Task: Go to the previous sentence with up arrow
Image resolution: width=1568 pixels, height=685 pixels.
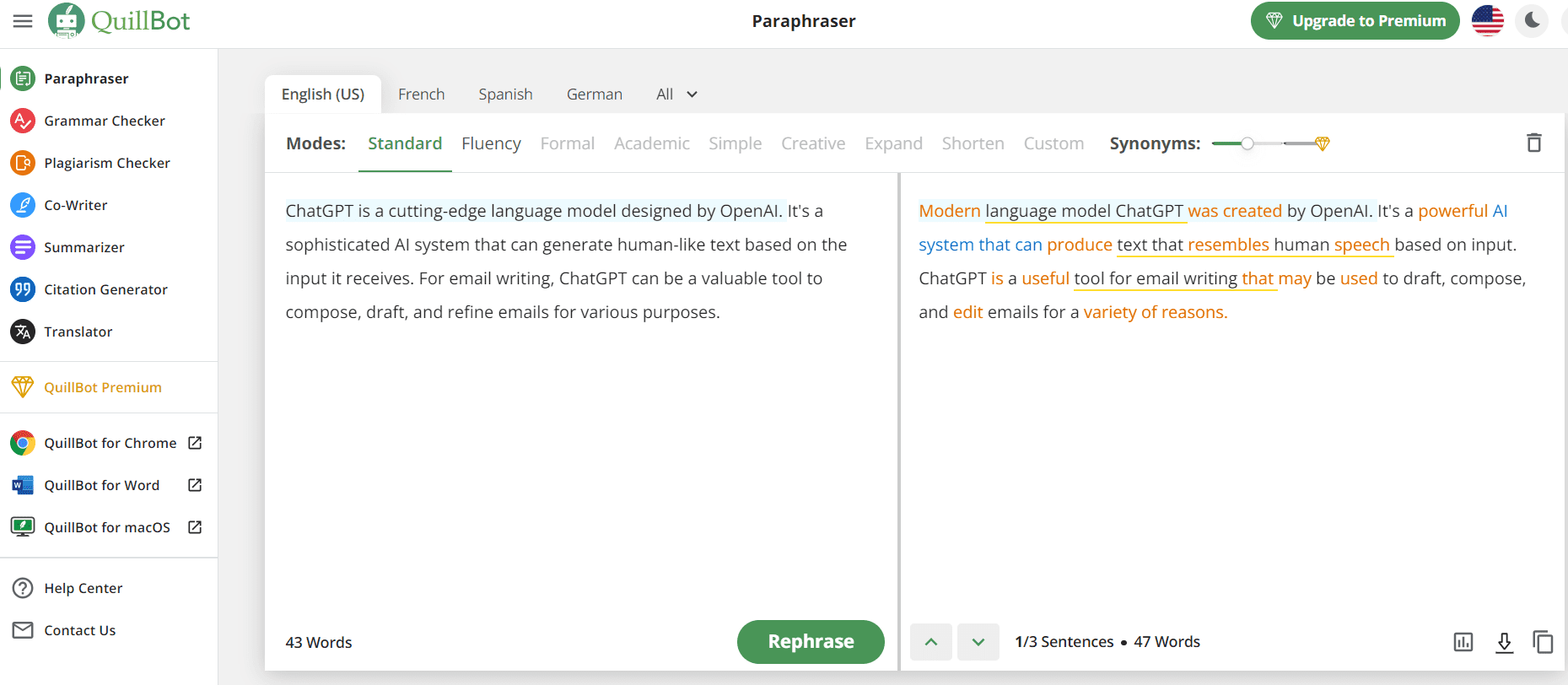Action: coord(931,642)
